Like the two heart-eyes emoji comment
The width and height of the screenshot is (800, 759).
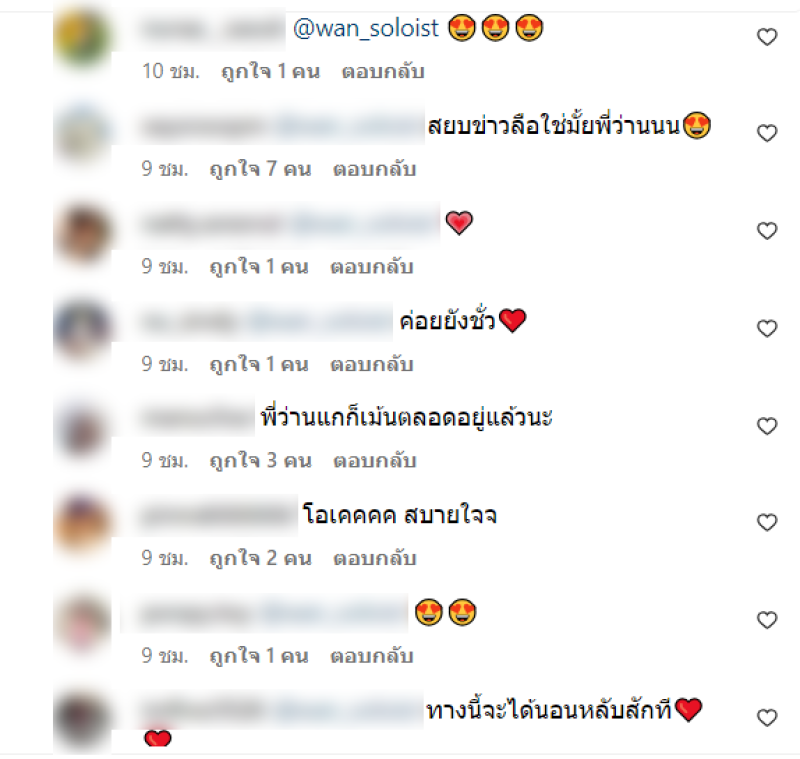tap(766, 620)
